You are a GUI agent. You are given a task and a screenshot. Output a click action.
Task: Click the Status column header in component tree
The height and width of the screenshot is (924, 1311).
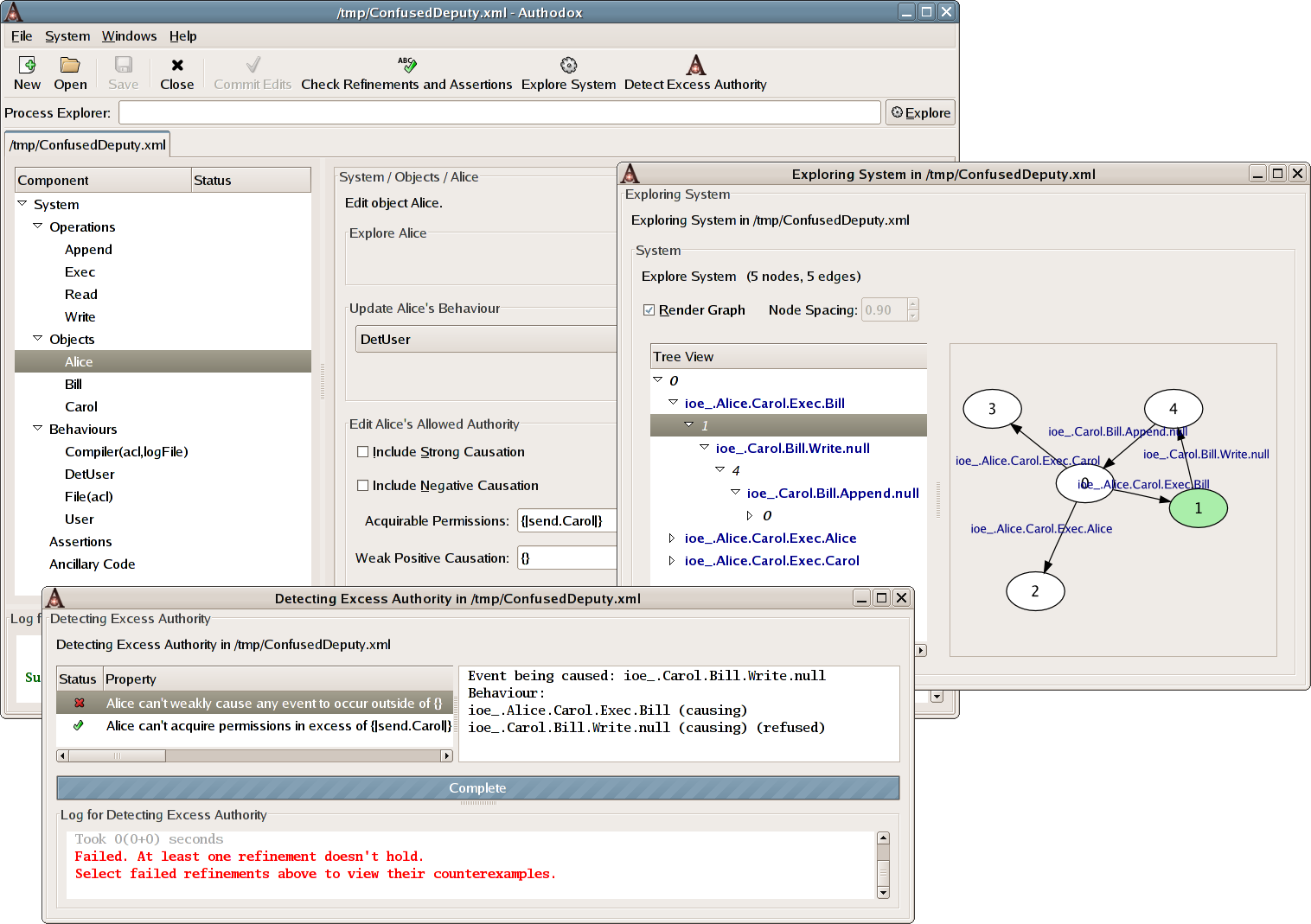[251, 180]
